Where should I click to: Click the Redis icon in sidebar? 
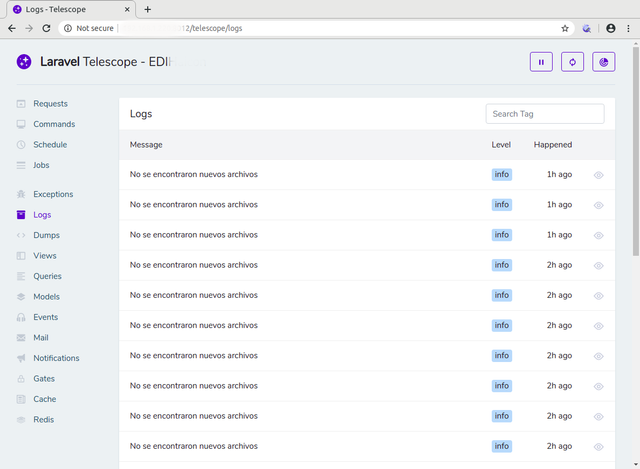point(21,420)
